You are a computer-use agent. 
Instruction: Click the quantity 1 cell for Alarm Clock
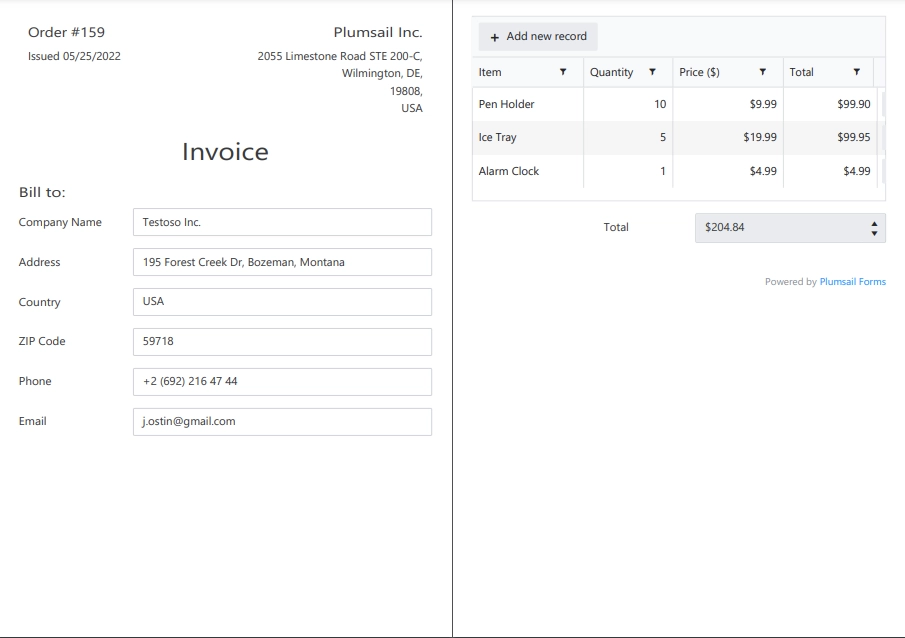pos(628,171)
